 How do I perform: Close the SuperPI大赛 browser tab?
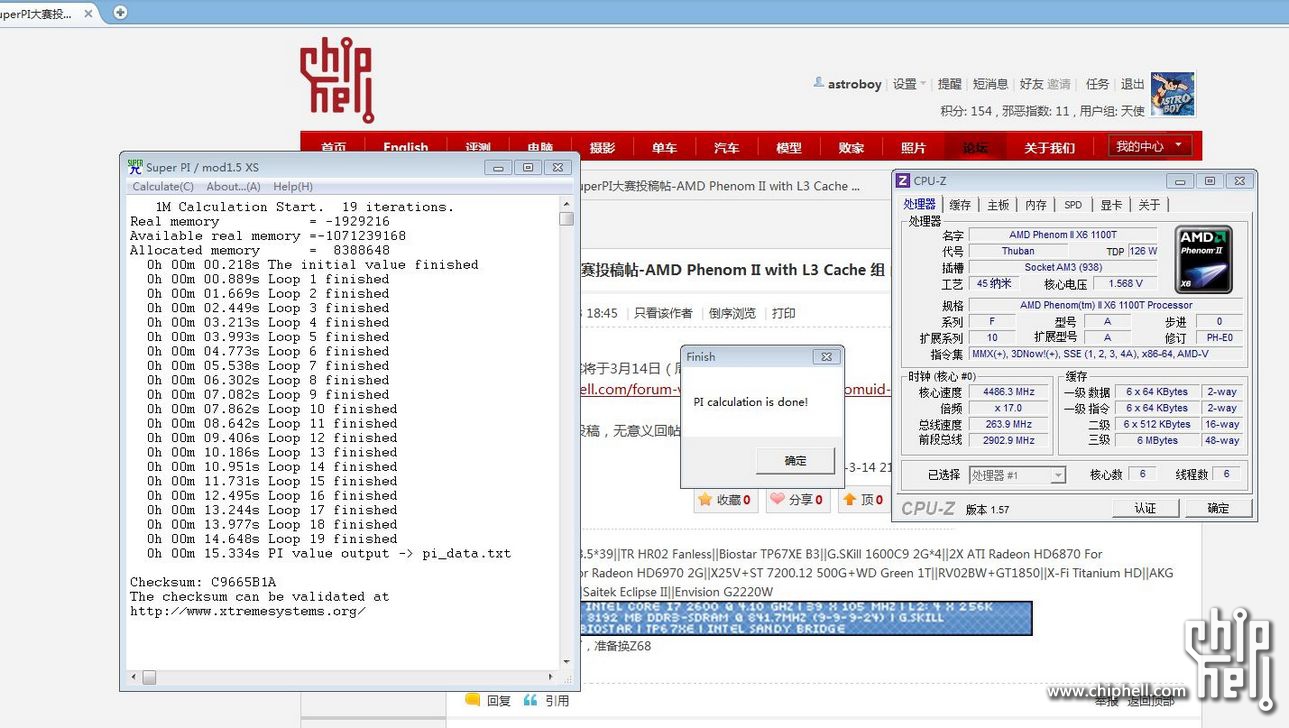click(88, 14)
